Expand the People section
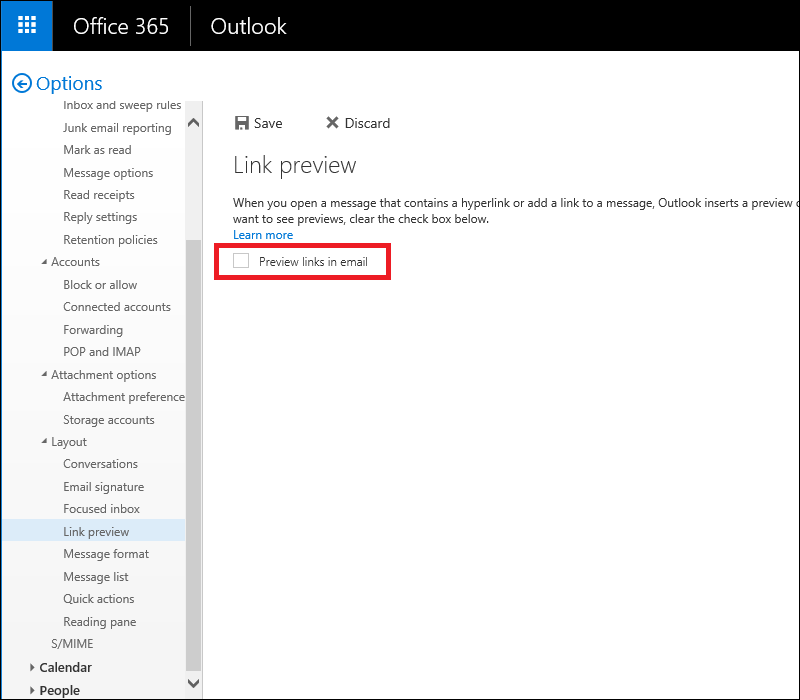Image resolution: width=800 pixels, height=700 pixels. pyautogui.click(x=32, y=690)
